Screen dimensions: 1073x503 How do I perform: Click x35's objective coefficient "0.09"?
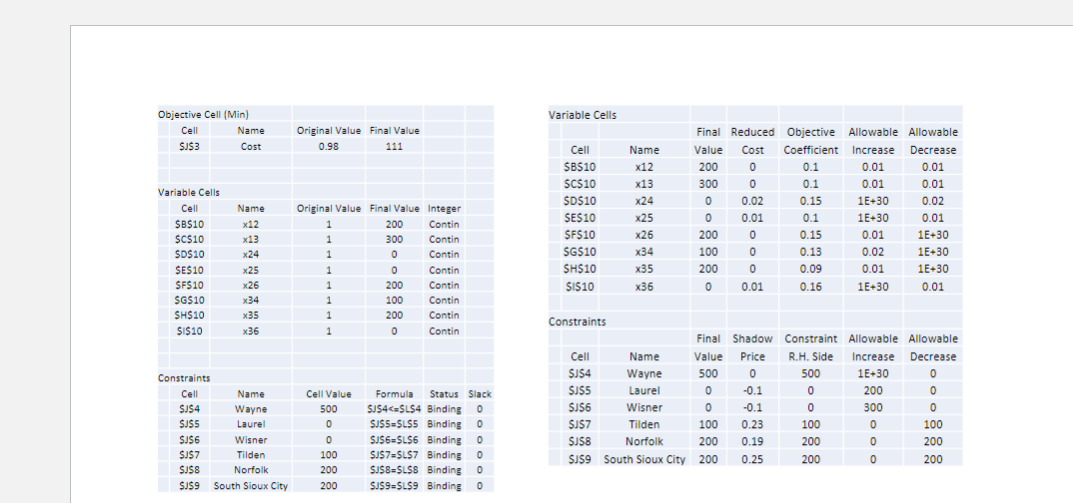click(811, 269)
